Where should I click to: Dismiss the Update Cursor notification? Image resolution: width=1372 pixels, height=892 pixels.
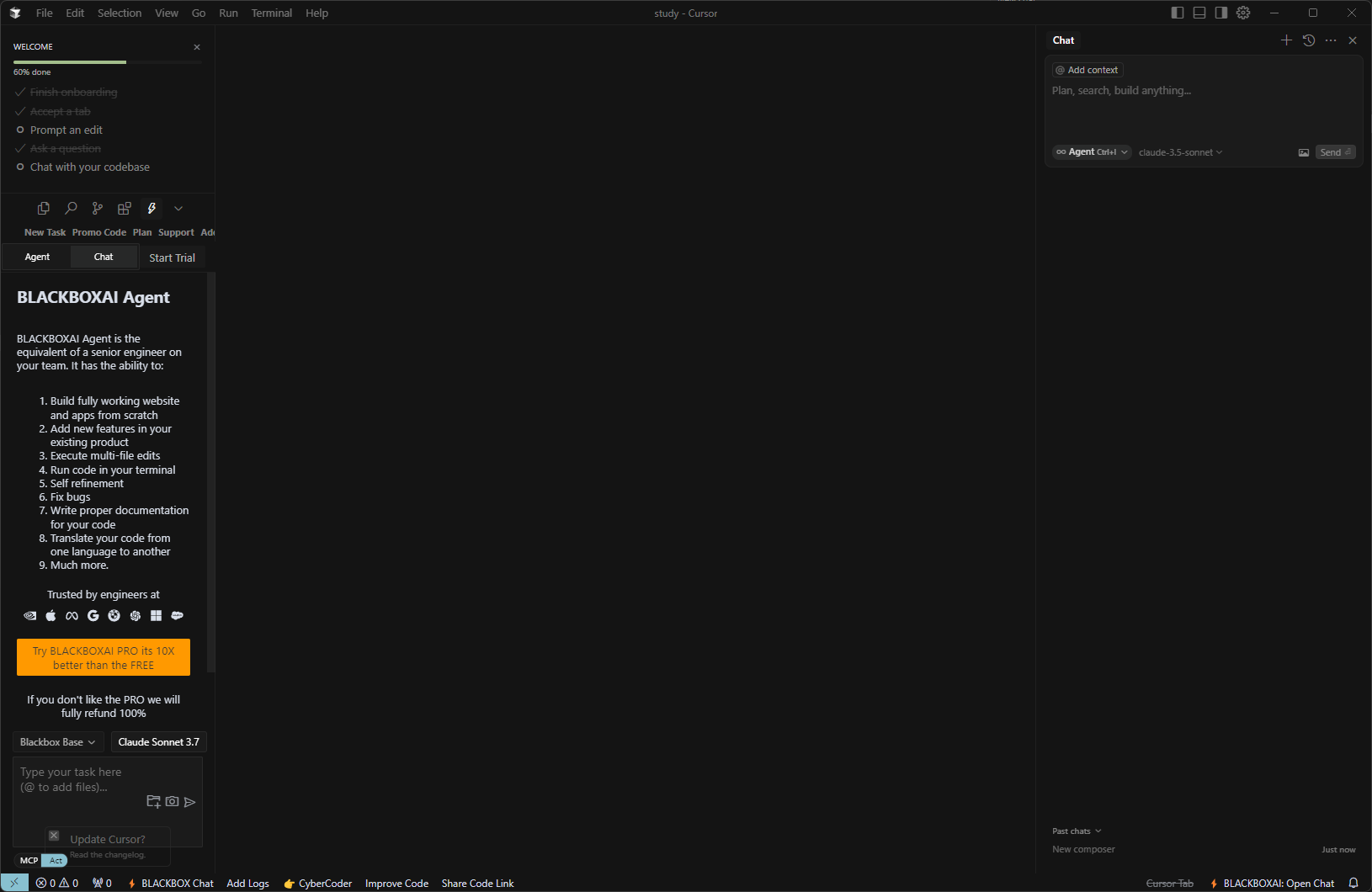point(54,836)
